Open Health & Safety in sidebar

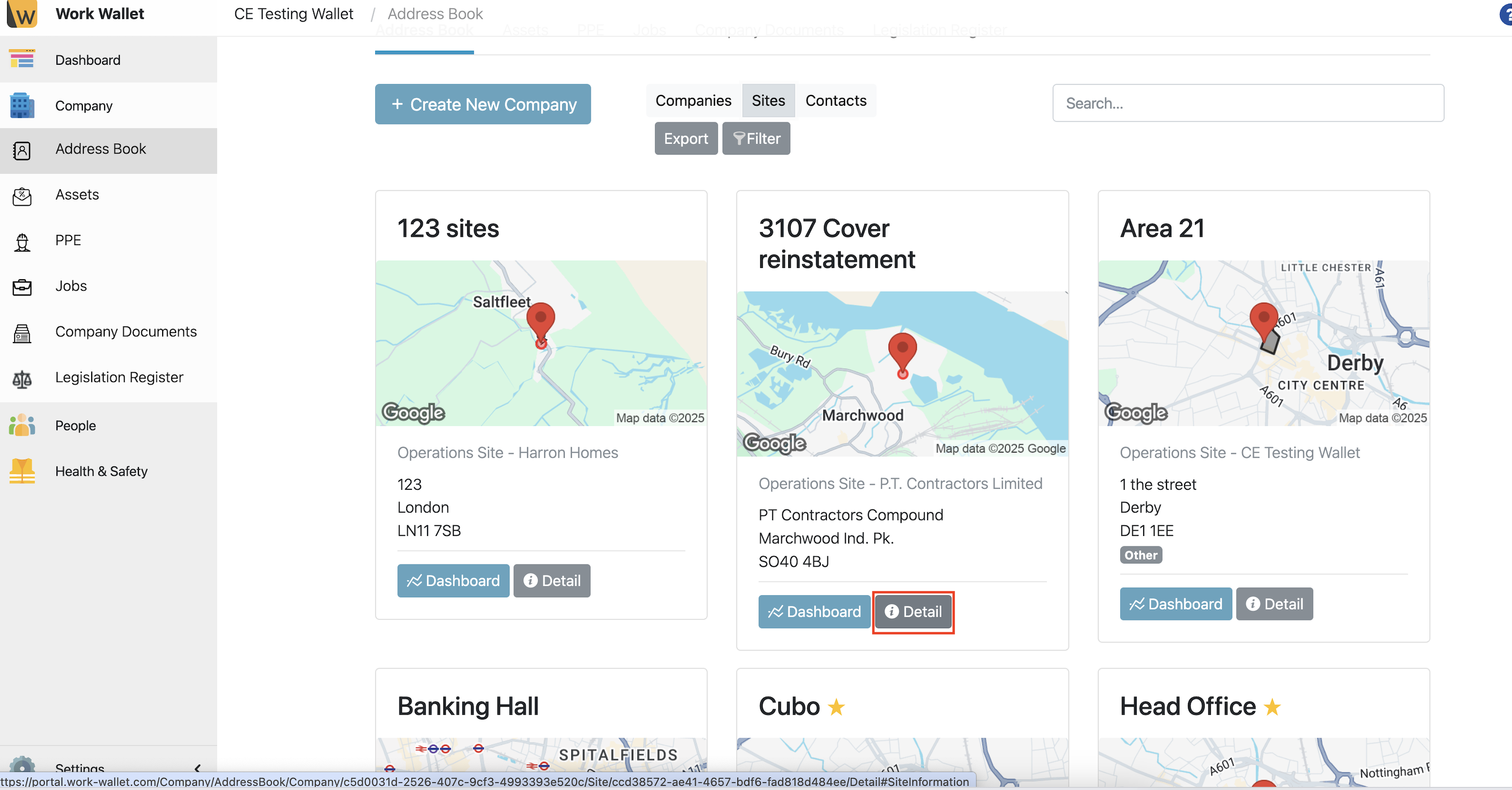point(109,471)
